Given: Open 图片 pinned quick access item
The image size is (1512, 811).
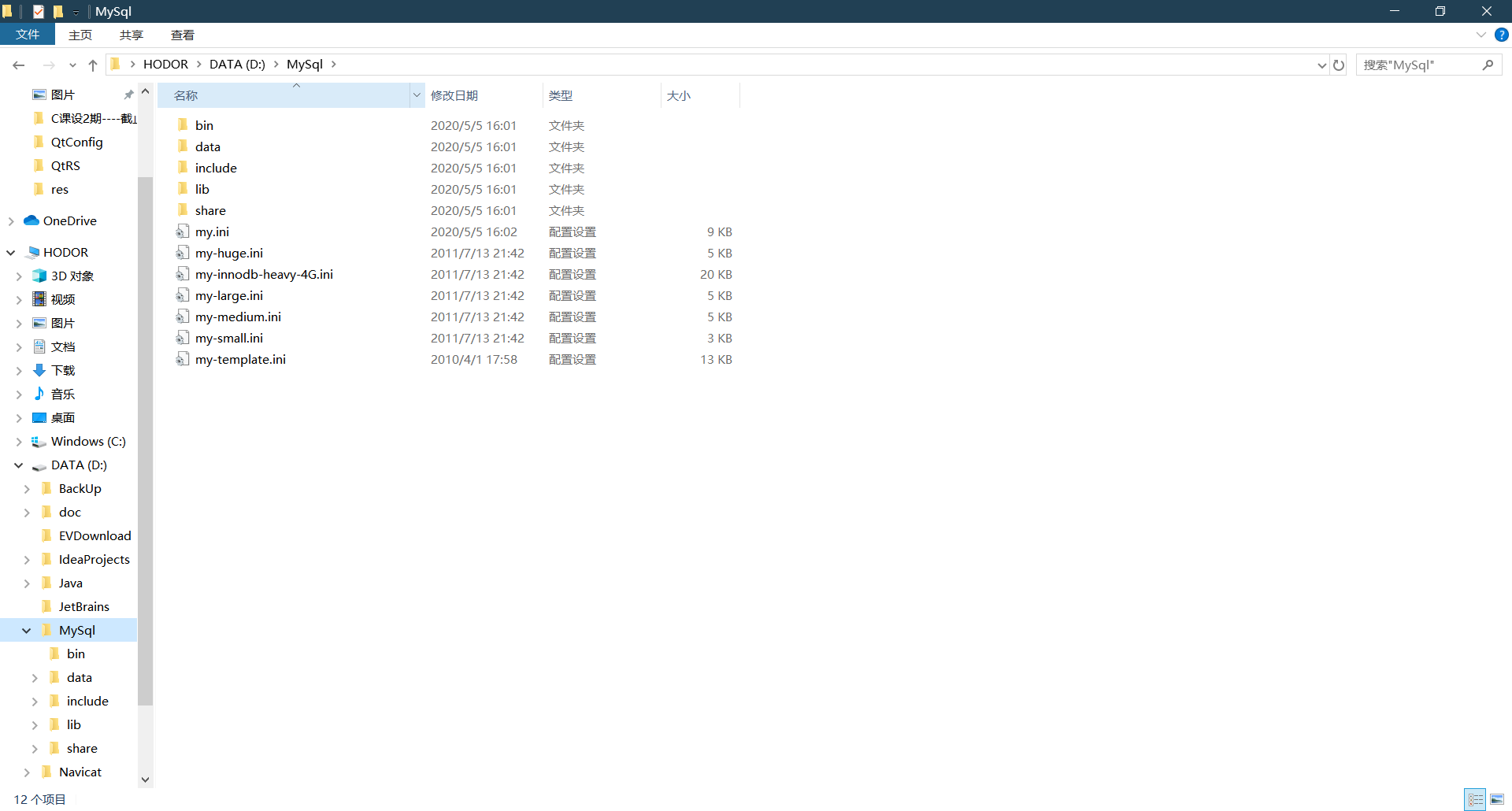Looking at the screenshot, I should click(x=63, y=94).
